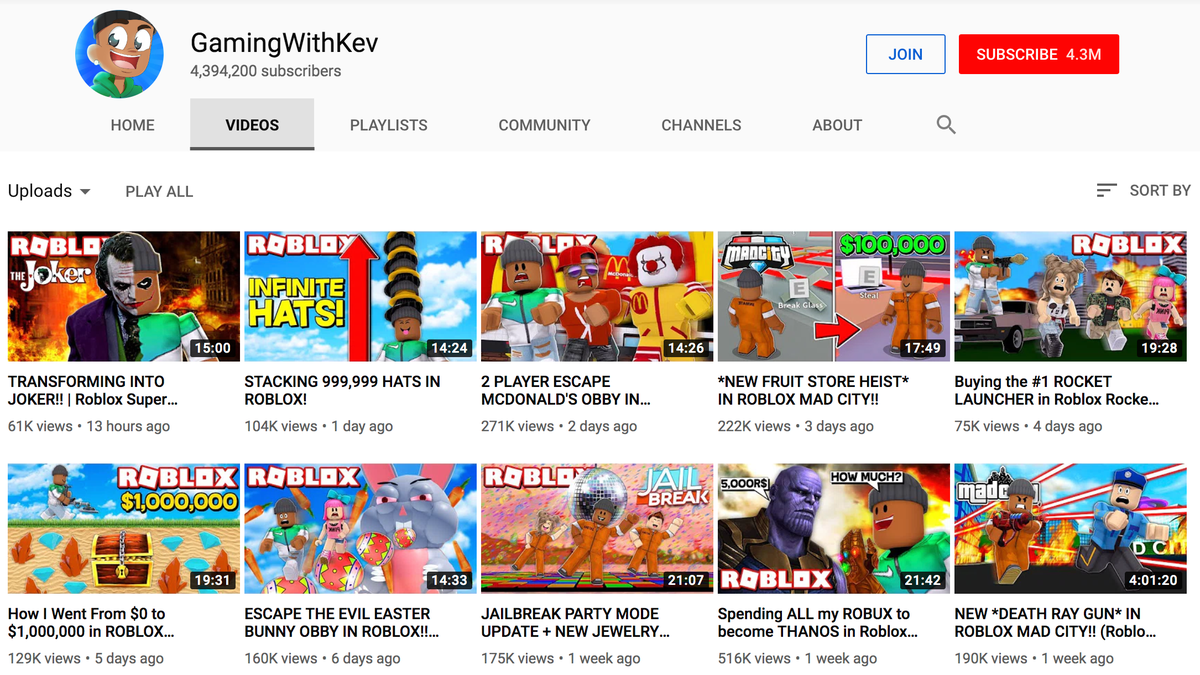Expand the Uploads dropdown arrow
The height and width of the screenshot is (675, 1200).
coord(84,191)
